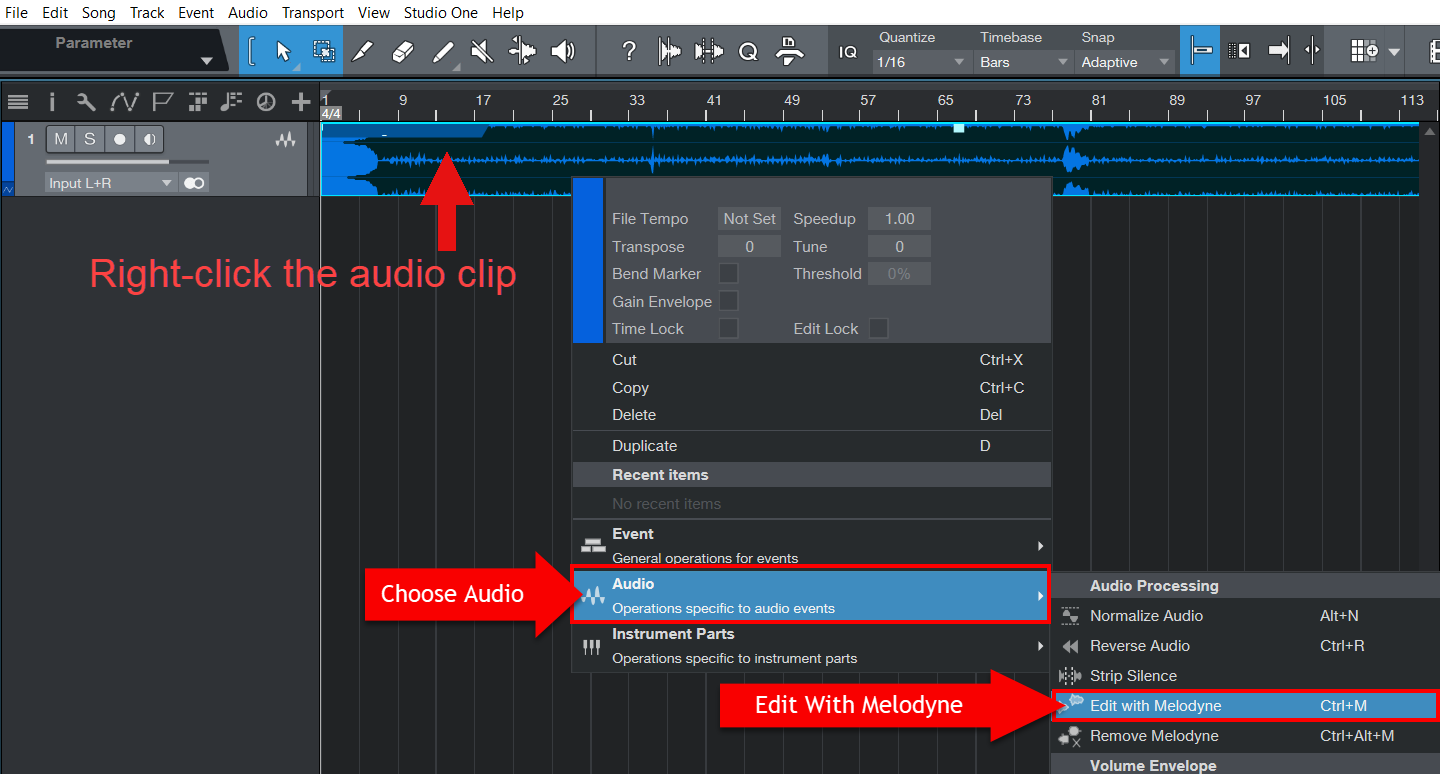
Task: Select the Listen tool
Action: [559, 50]
